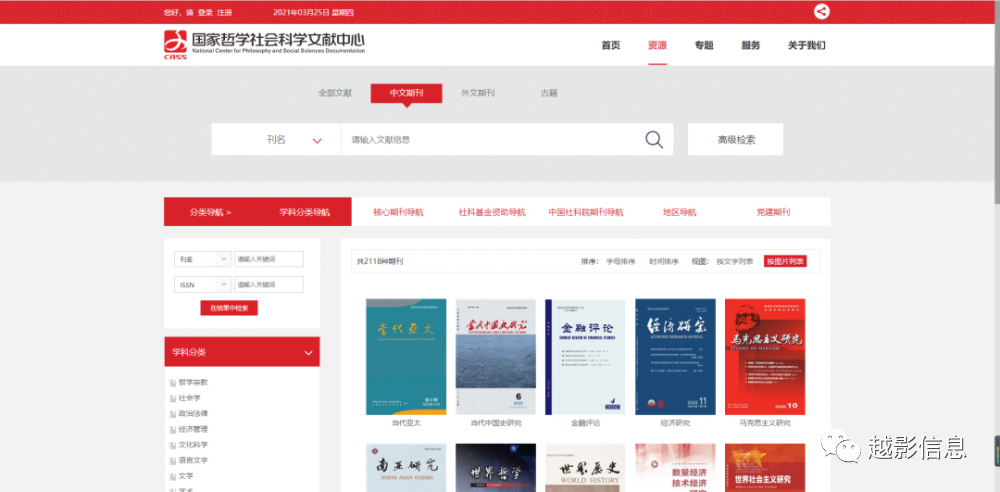Click the keyword input beside ISSN filter

[268, 285]
